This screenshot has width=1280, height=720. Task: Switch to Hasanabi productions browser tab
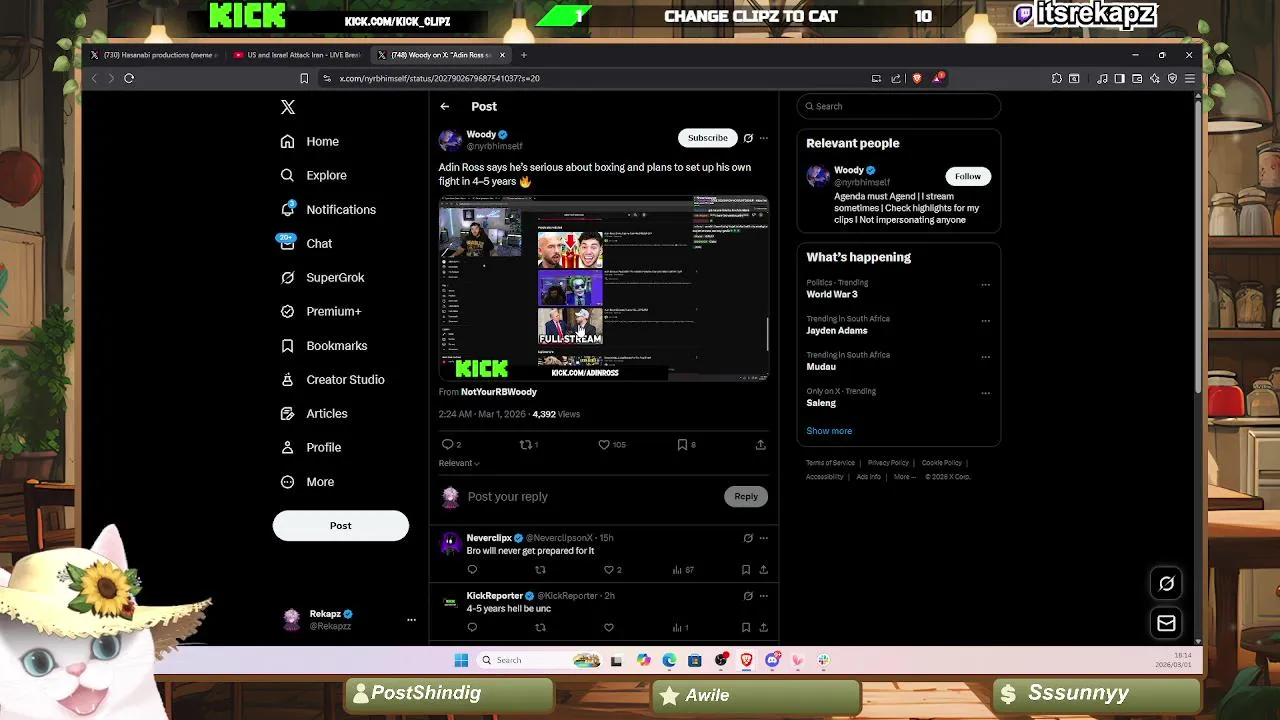(153, 55)
